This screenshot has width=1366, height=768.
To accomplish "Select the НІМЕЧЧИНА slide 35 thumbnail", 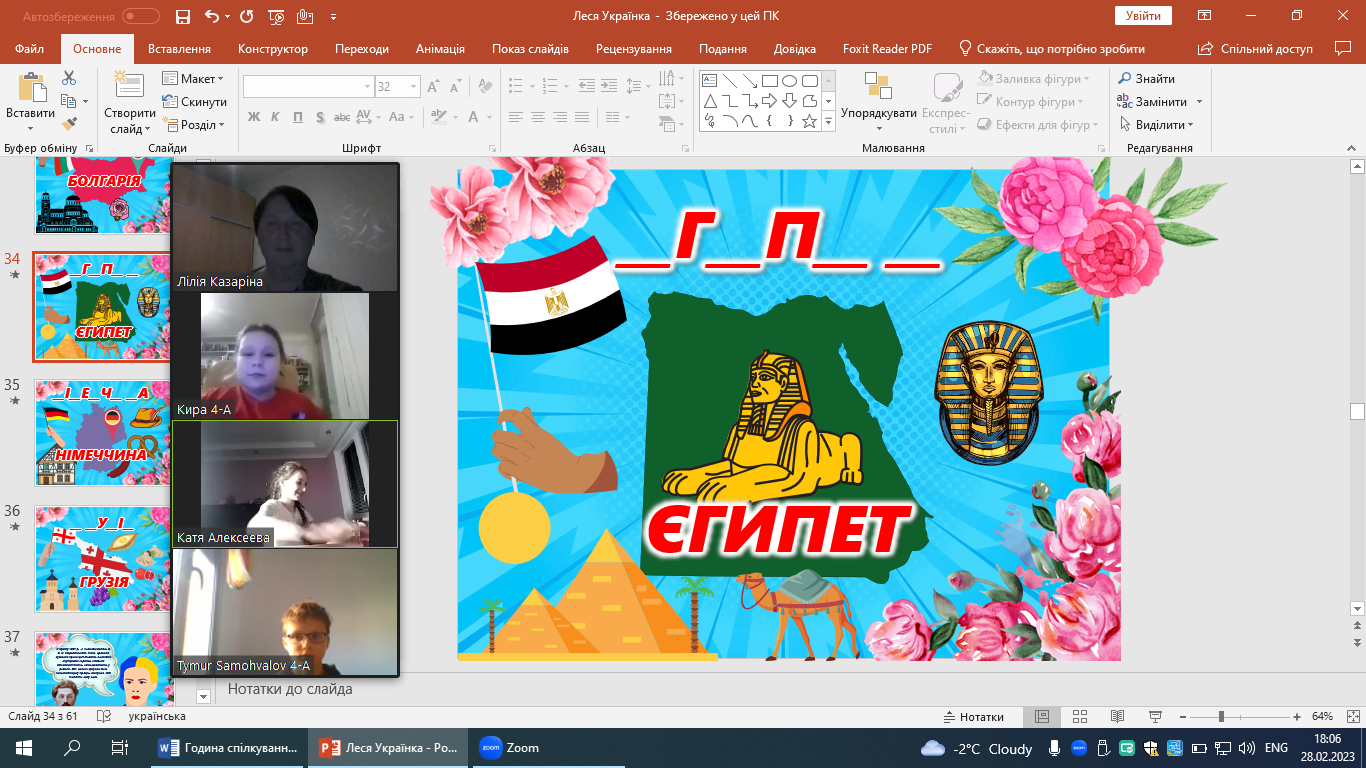I will tap(104, 432).
